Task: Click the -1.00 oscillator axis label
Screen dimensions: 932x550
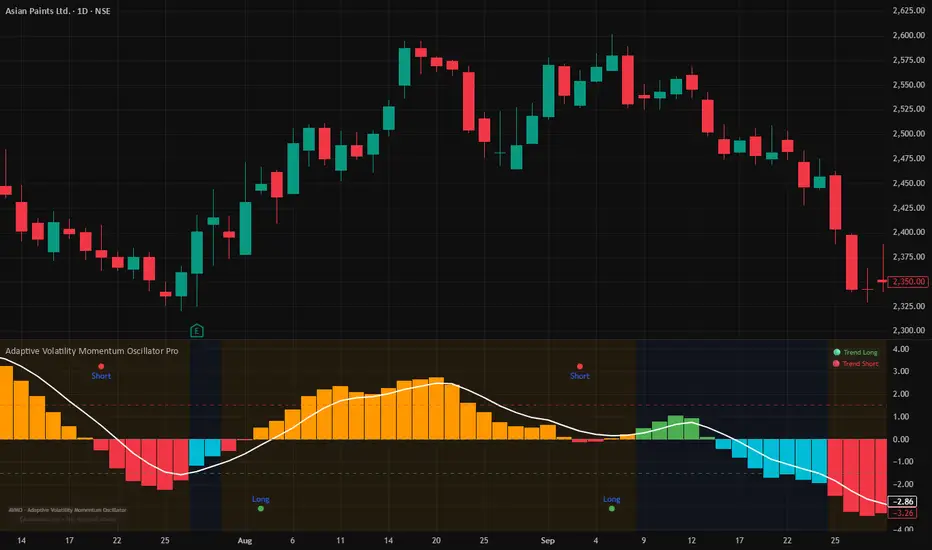Action: (902, 461)
